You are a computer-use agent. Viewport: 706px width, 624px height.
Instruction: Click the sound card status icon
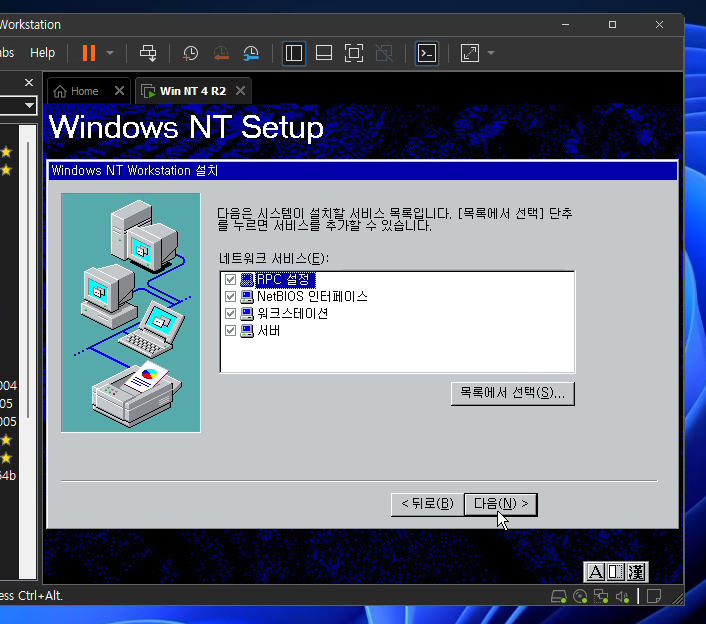[x=622, y=597]
